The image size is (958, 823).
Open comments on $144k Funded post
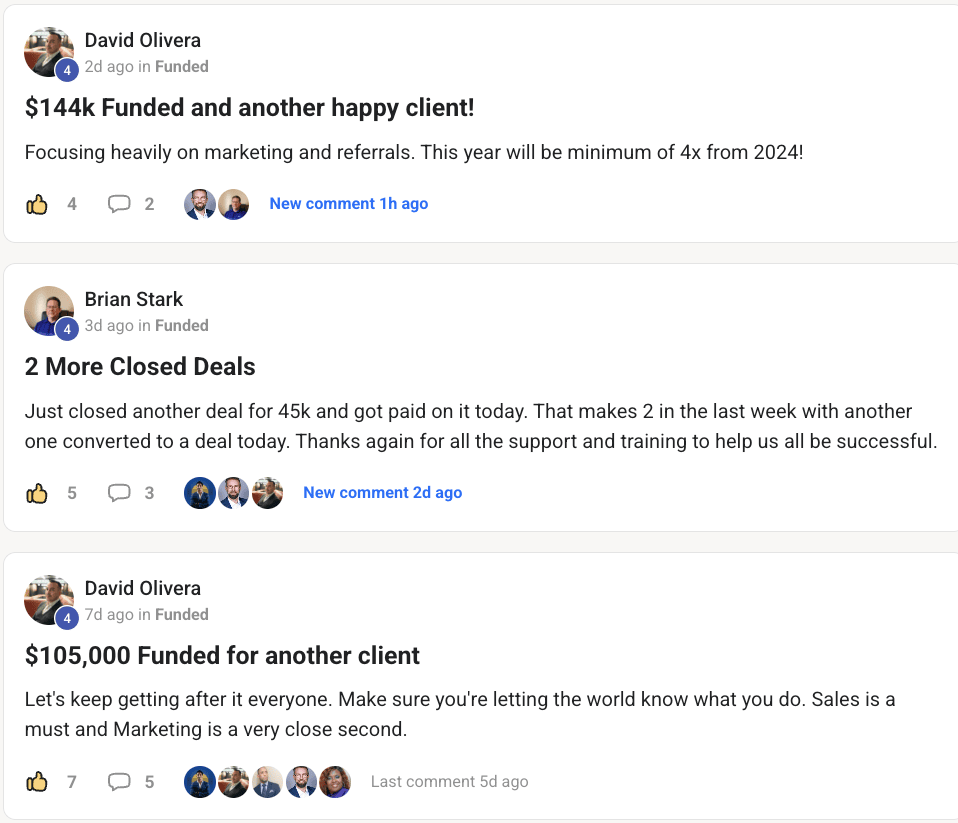pos(119,204)
